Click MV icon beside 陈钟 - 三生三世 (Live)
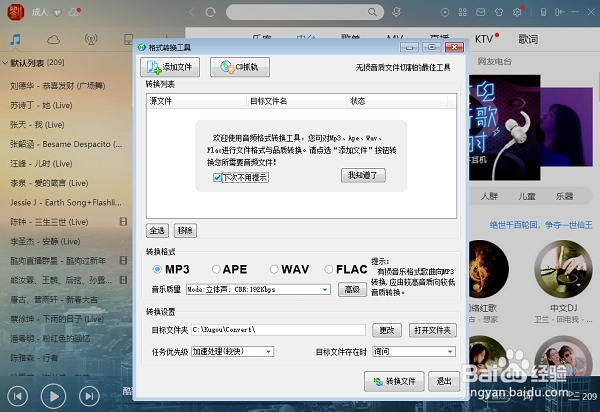This screenshot has width=600, height=412. click(x=123, y=221)
